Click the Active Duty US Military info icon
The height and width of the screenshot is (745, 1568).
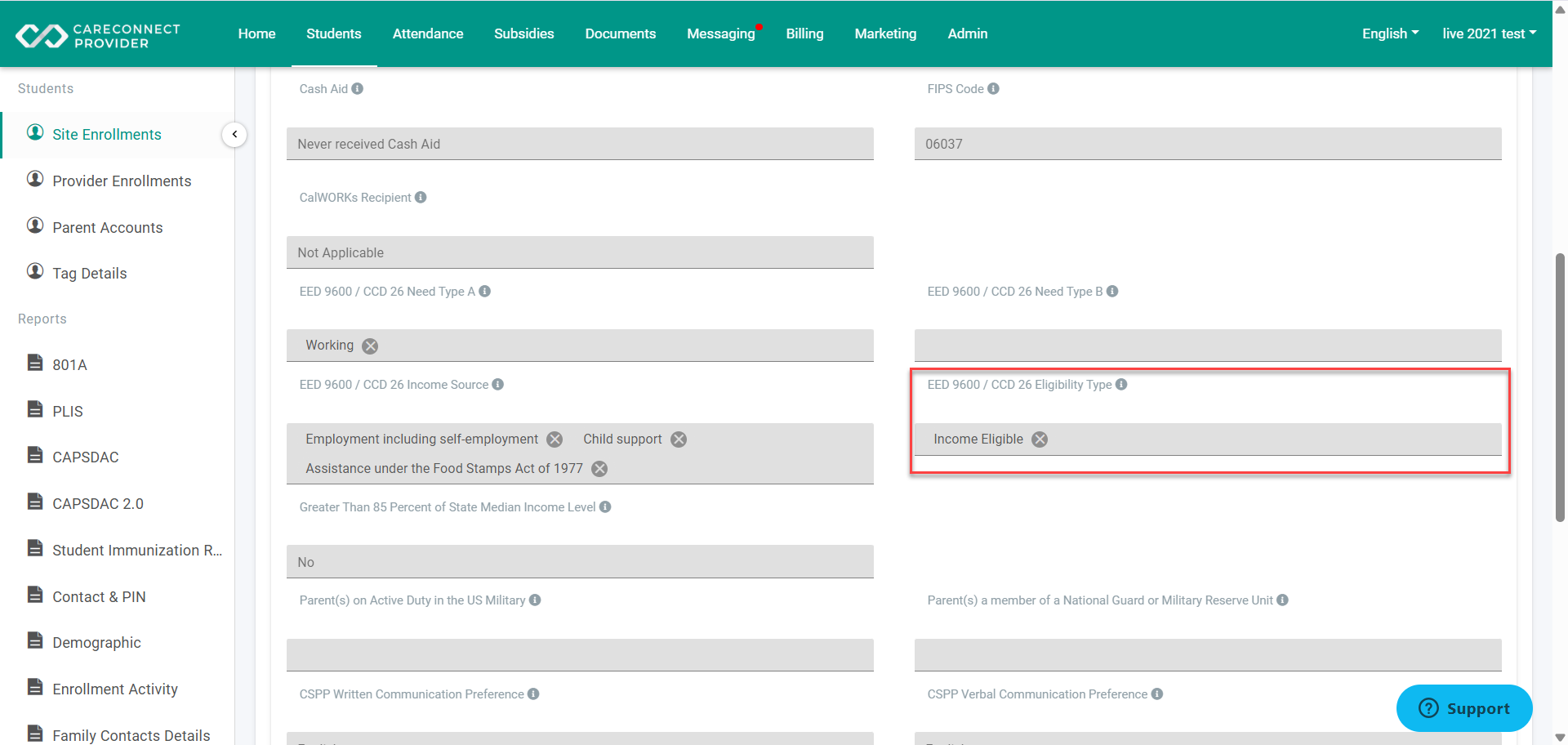tap(535, 600)
